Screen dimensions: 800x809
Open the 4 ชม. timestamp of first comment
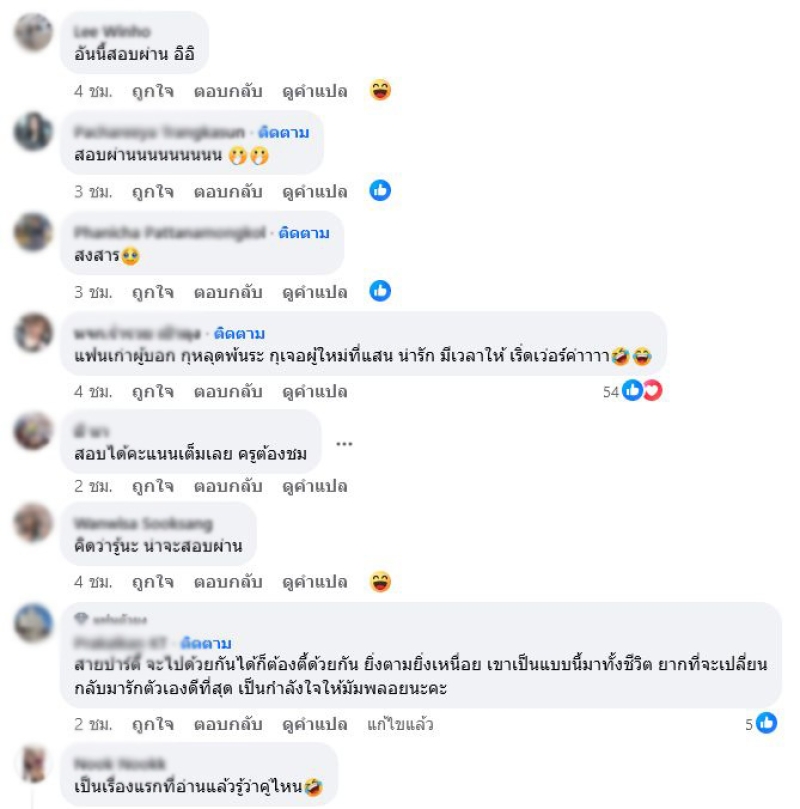(93, 91)
